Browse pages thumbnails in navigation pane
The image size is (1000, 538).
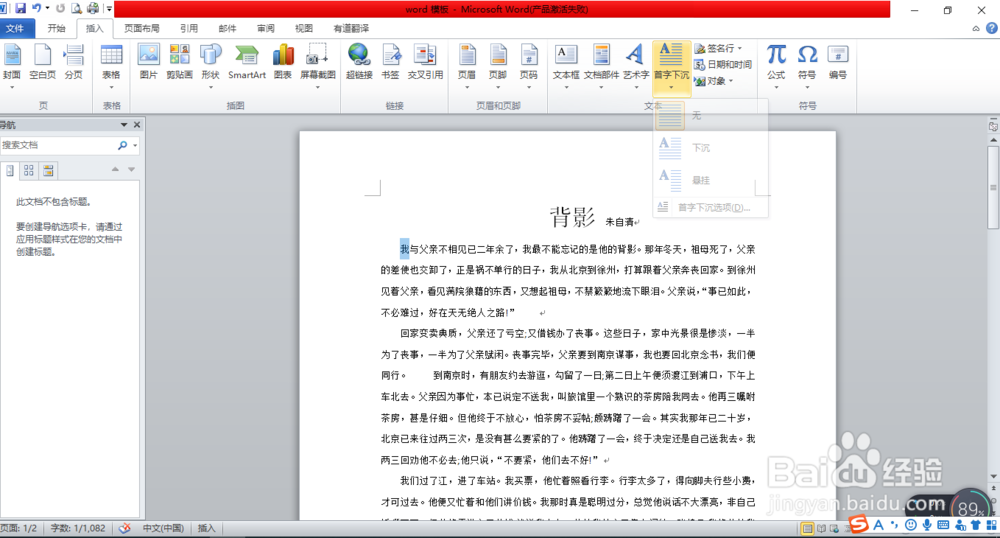click(x=29, y=170)
